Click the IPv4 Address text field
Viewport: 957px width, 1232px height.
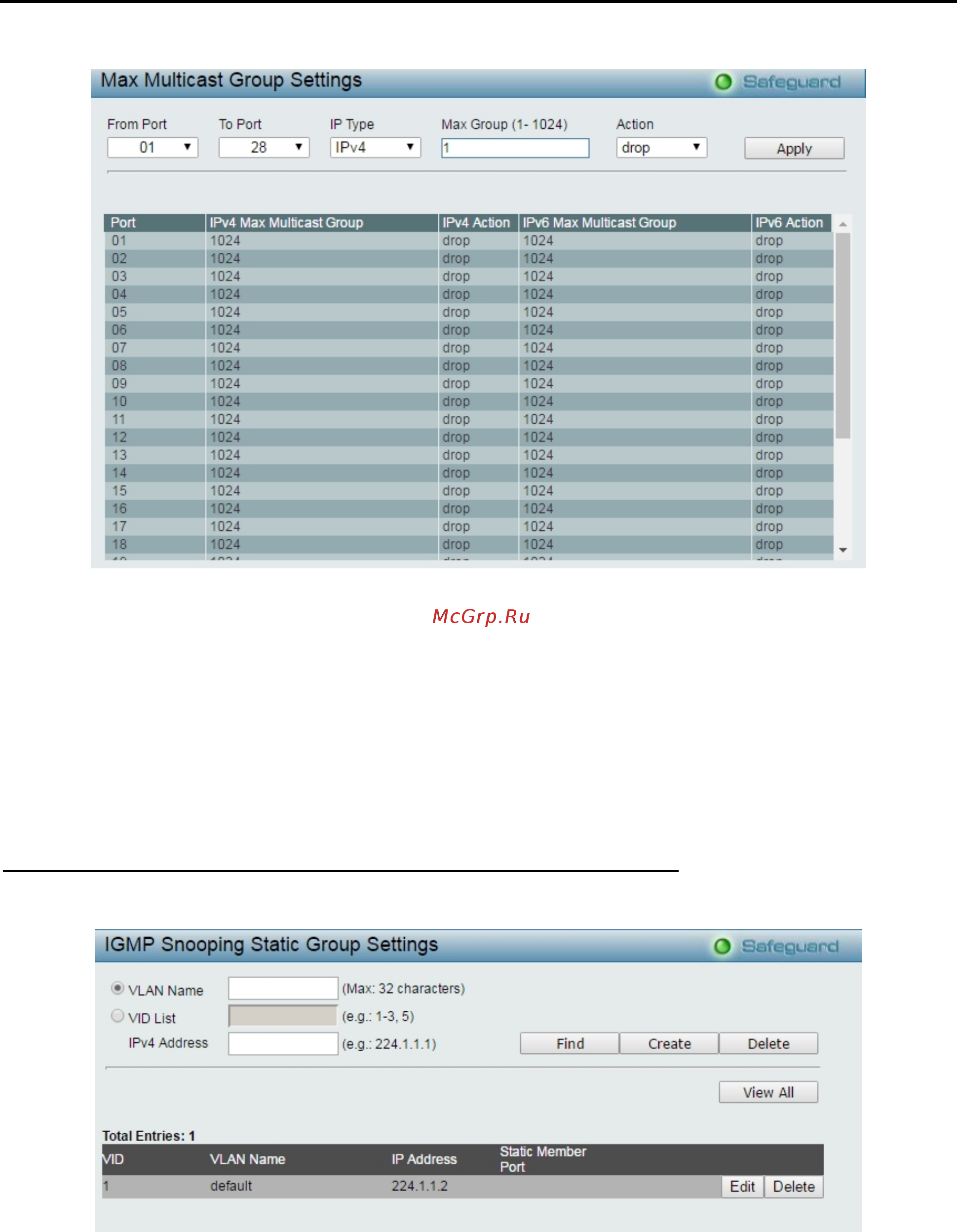pos(283,1043)
